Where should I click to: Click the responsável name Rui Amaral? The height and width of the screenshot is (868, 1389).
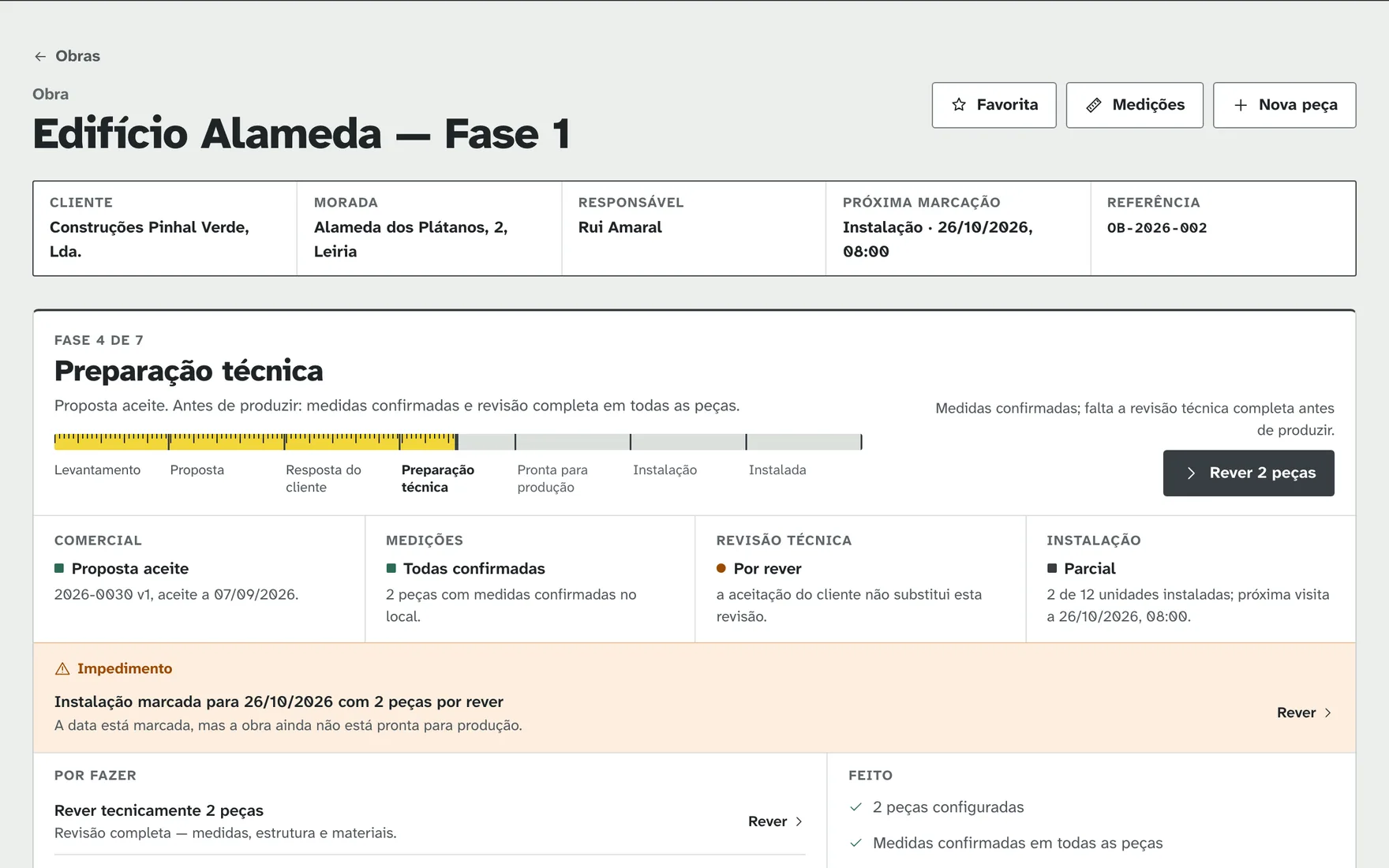[x=620, y=227]
